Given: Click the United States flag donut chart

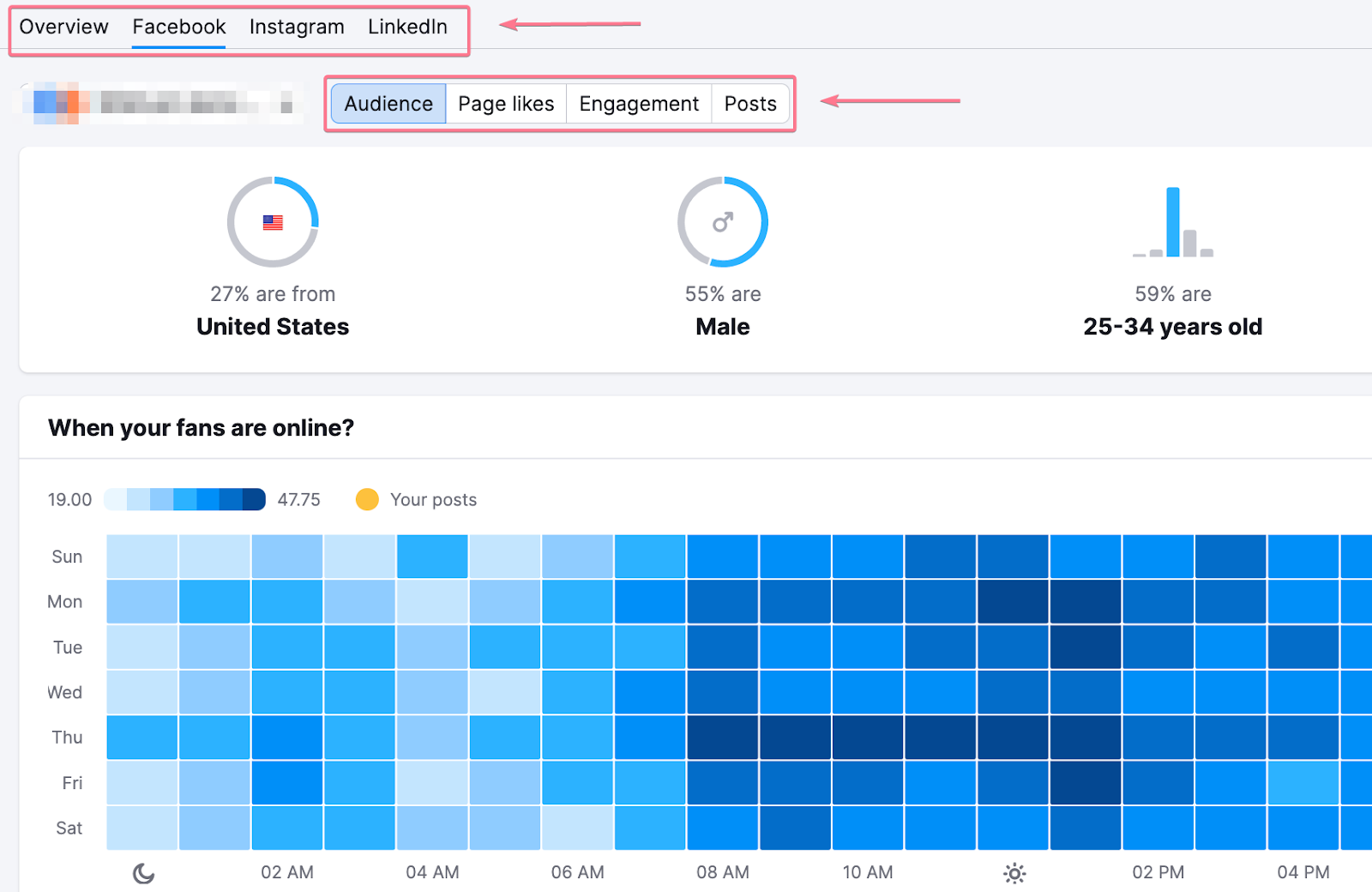Looking at the screenshot, I should tap(273, 222).
